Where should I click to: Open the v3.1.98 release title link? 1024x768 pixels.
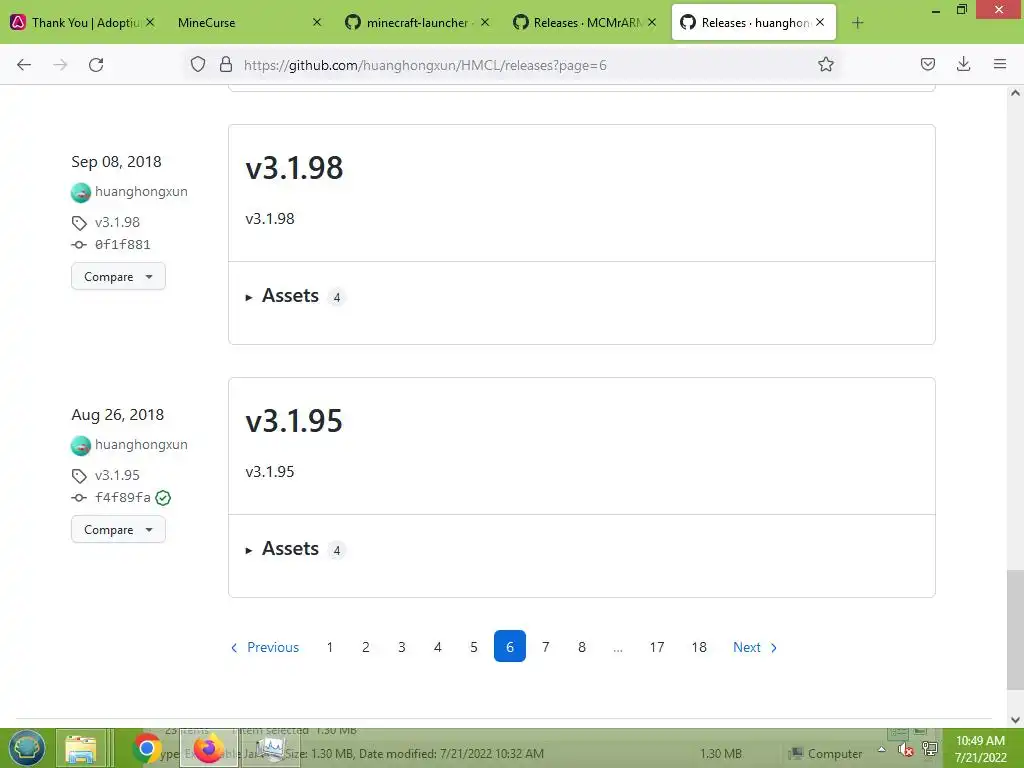[x=294, y=168]
